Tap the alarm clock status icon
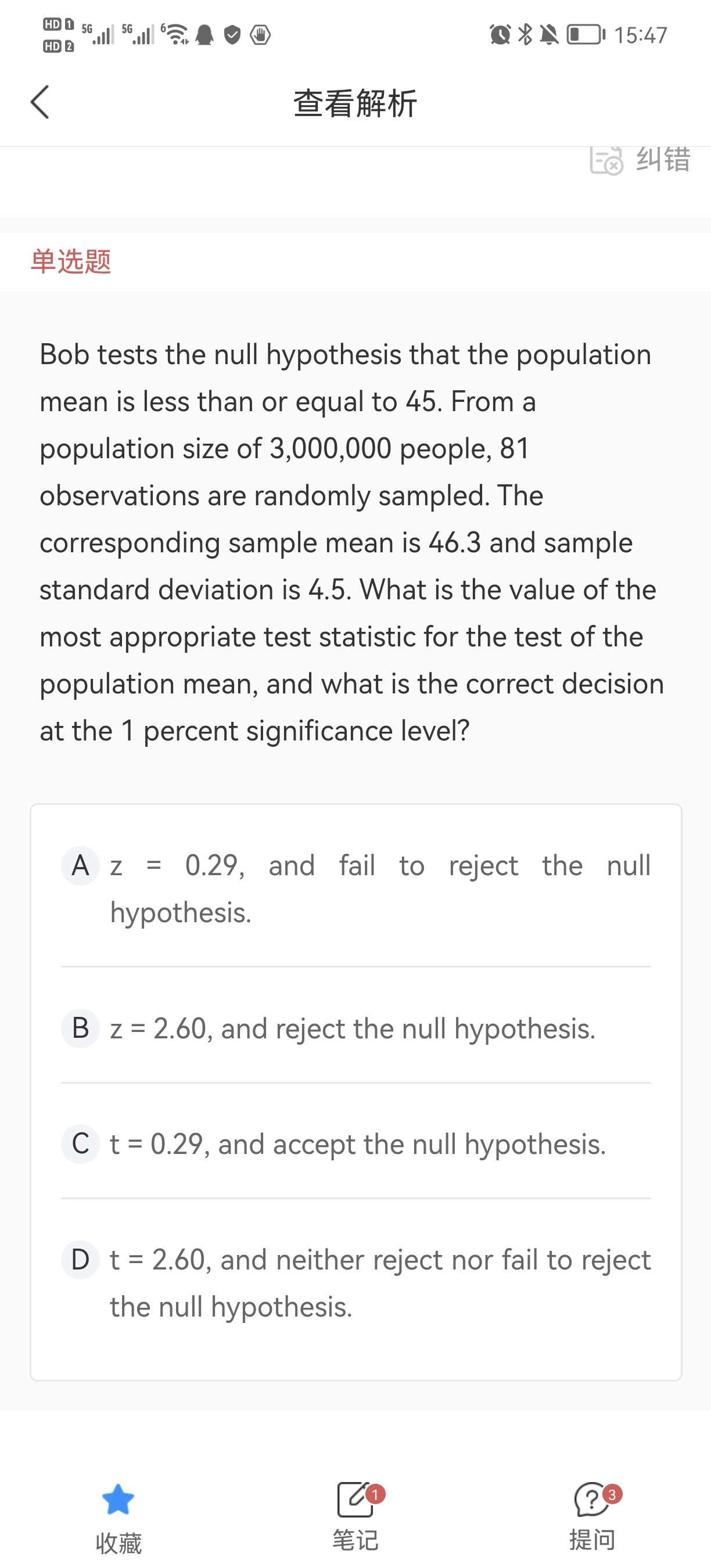Viewport: 711px width, 1568px height. [500, 35]
